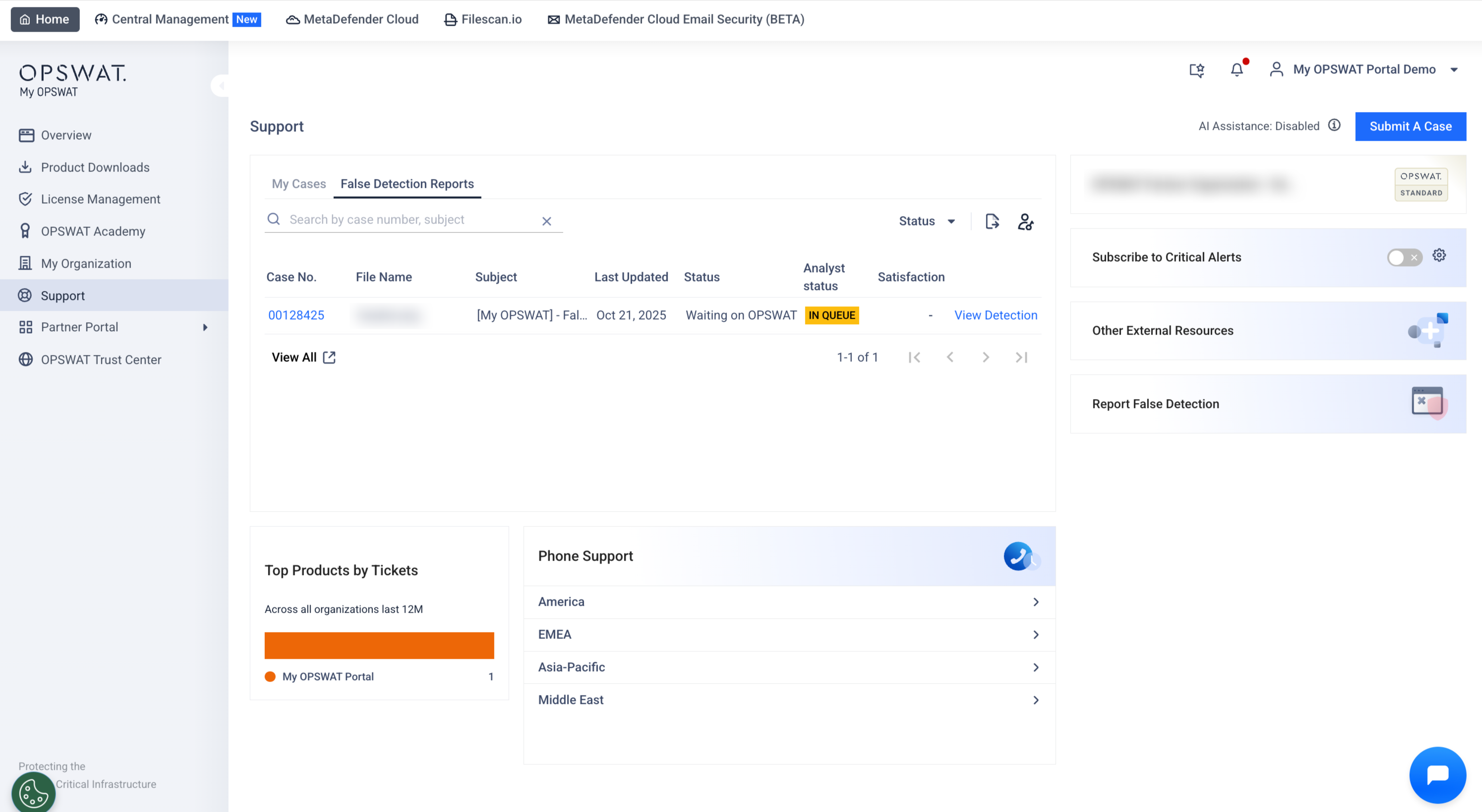Collapse the left sidebar panel
1482x812 pixels.
(x=221, y=86)
